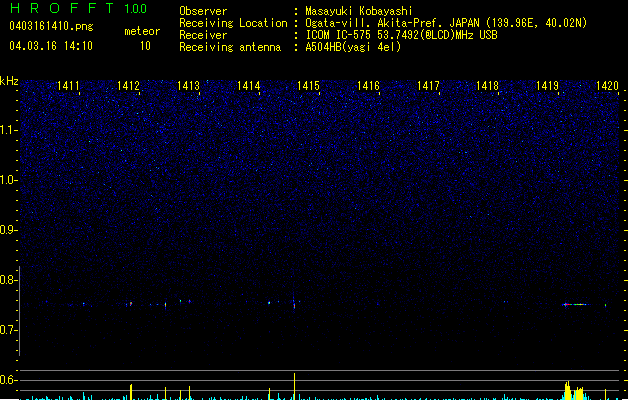Click the 1.1 kHz frequency axis label

click(8, 130)
